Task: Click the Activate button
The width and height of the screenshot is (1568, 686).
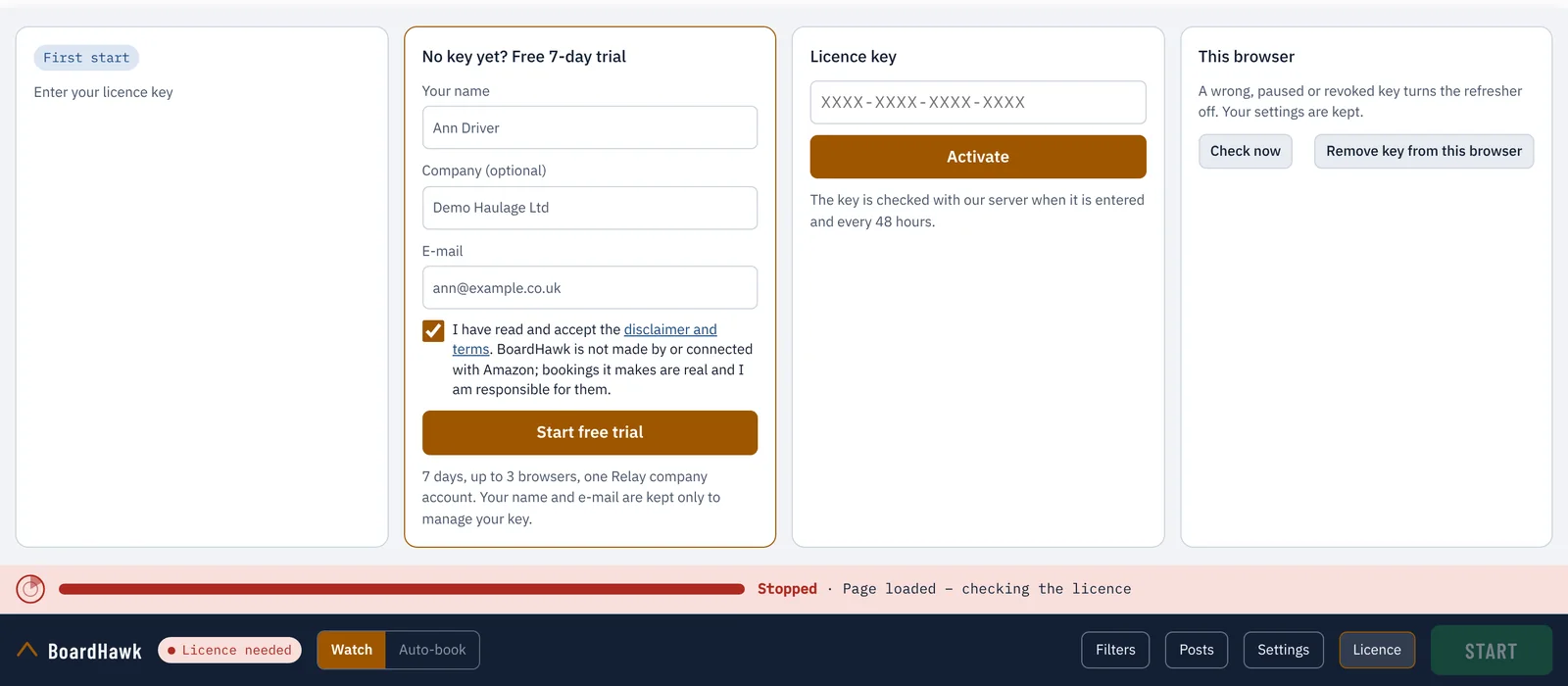Action: (x=978, y=157)
